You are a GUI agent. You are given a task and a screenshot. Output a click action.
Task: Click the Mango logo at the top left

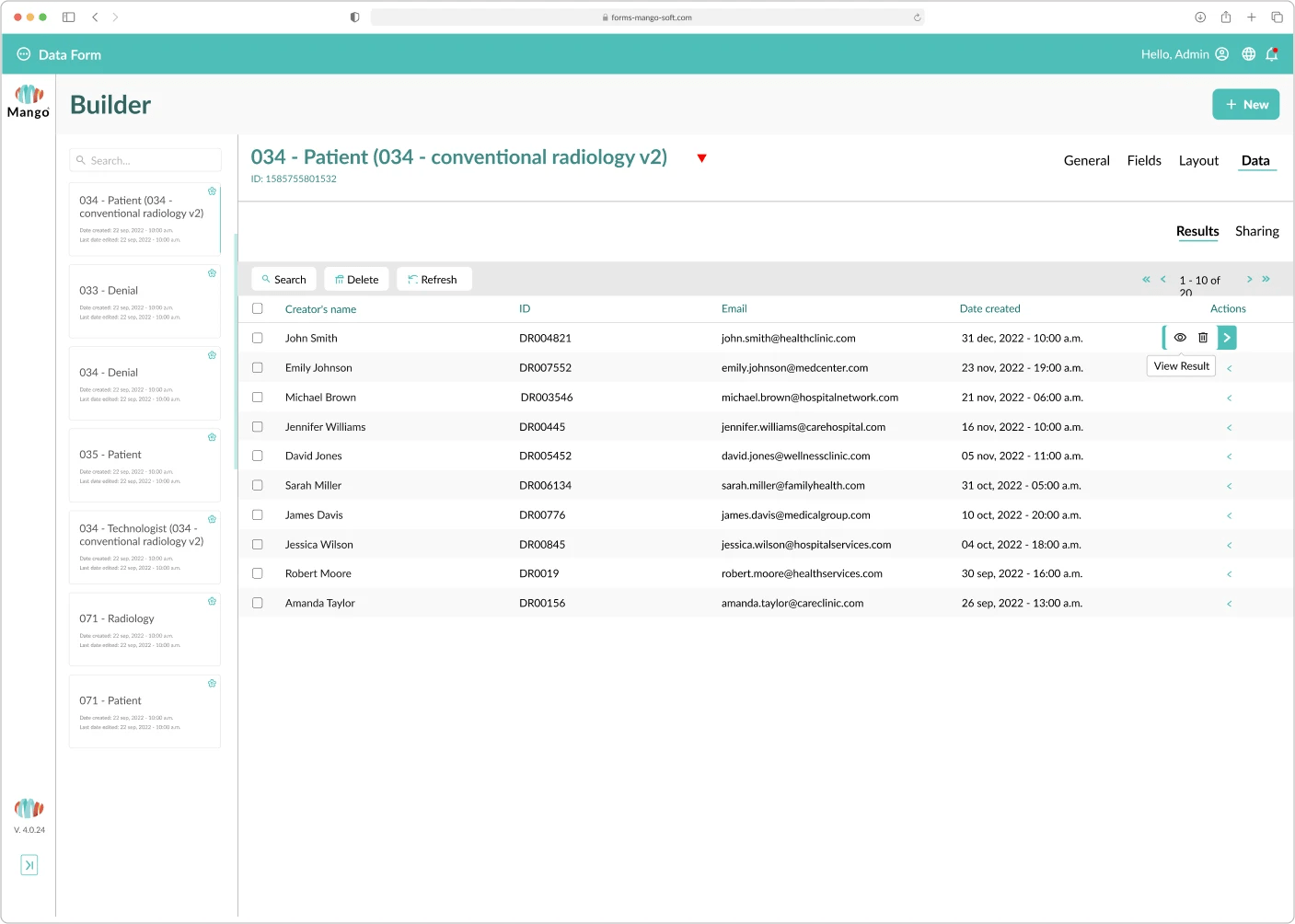(29, 101)
